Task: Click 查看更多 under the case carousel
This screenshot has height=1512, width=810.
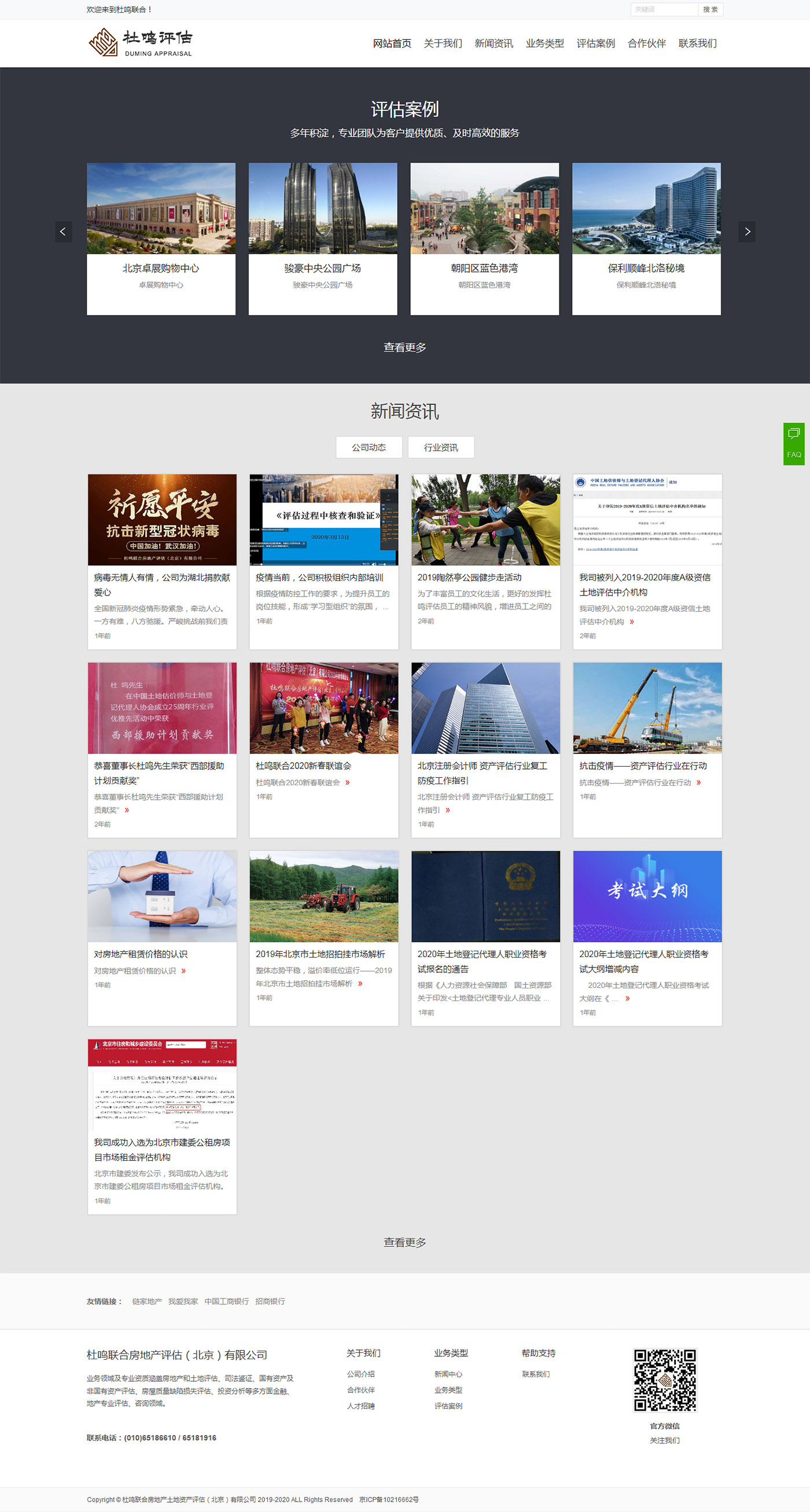Action: [x=404, y=348]
